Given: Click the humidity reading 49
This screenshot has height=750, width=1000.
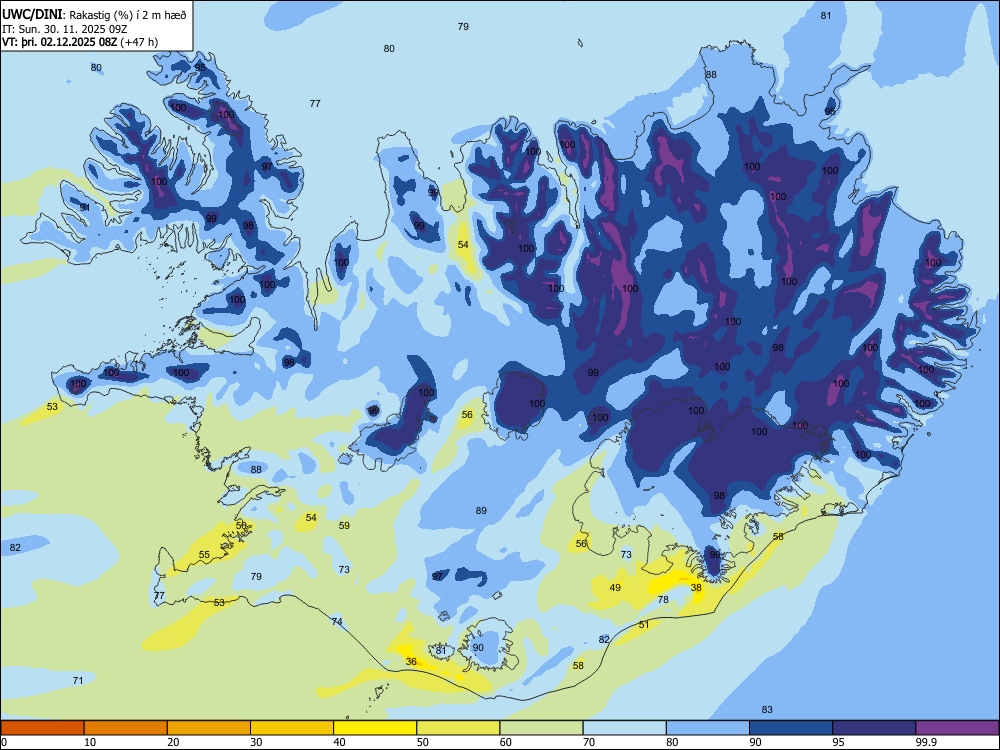Looking at the screenshot, I should [615, 587].
